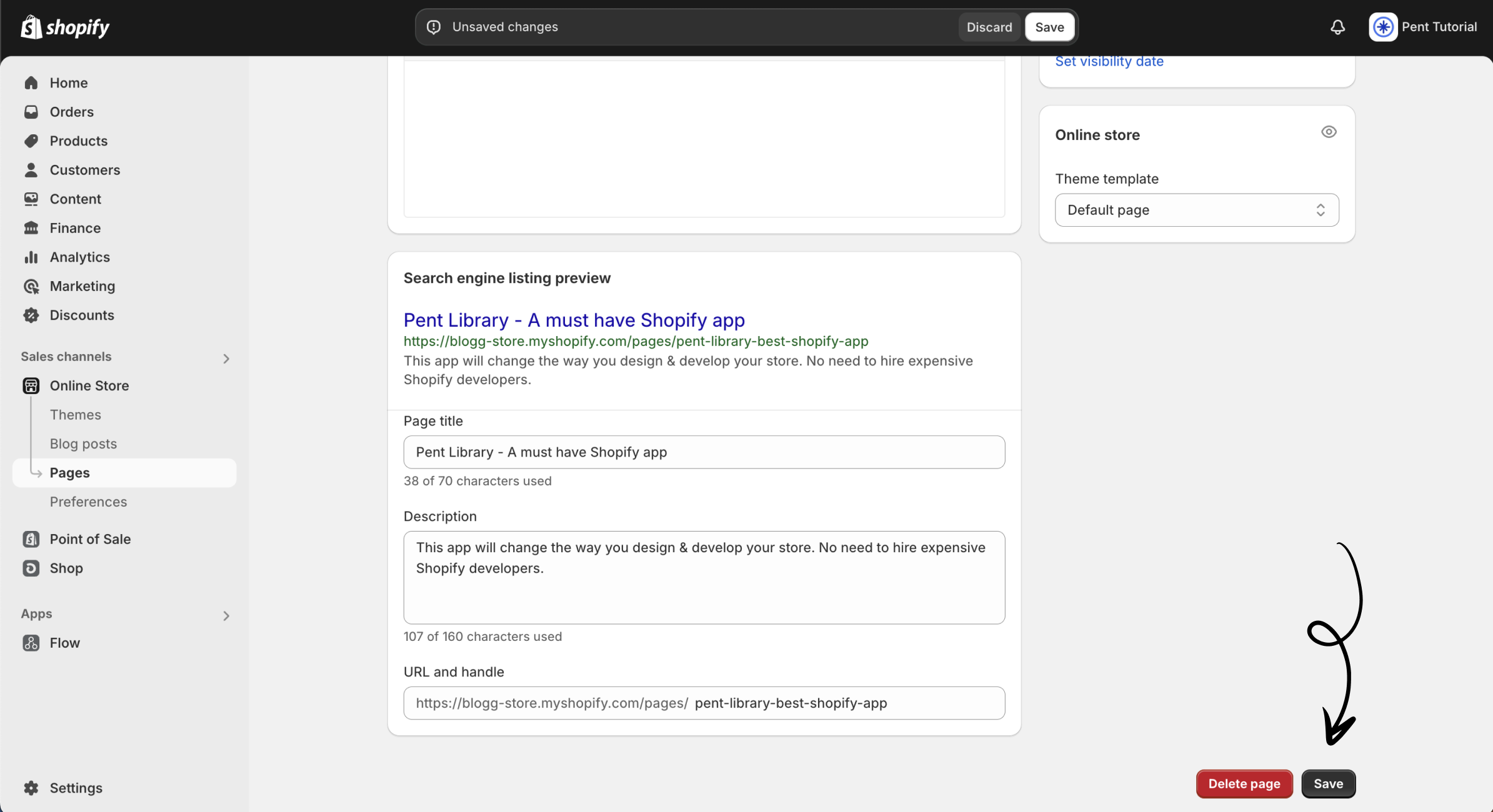Click the empty content editor area
The height and width of the screenshot is (812, 1493).
(704, 137)
